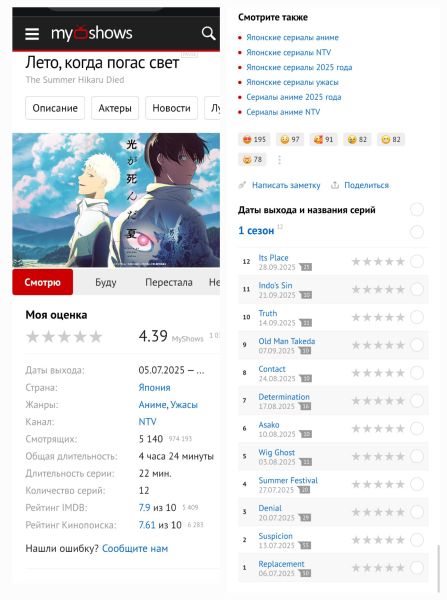Open the hamburger navigation menu

(32, 34)
